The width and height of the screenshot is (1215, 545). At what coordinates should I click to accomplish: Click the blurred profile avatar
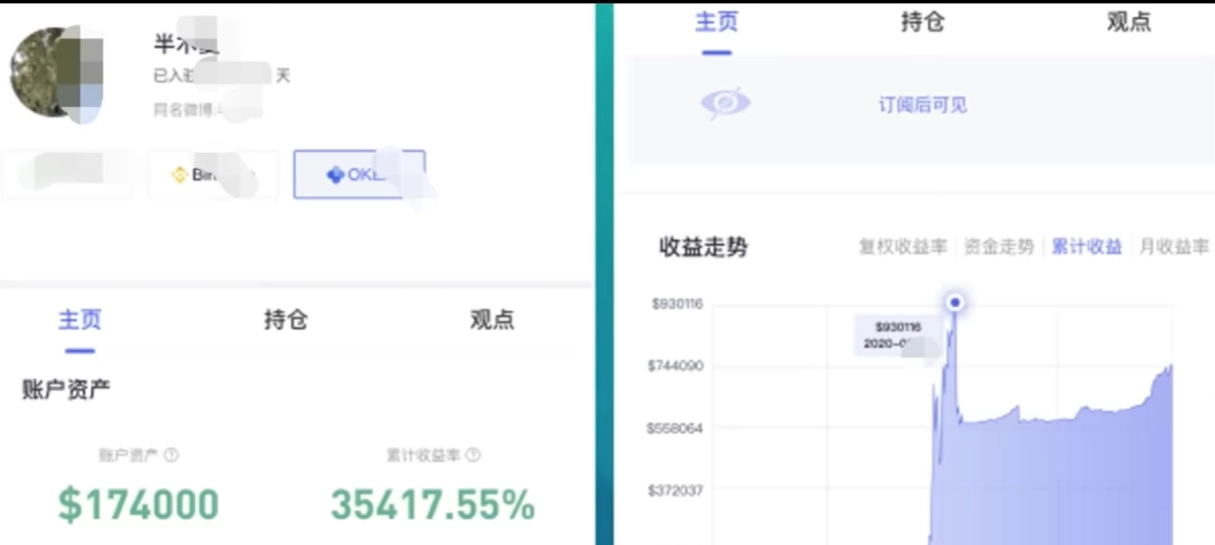pos(57,74)
